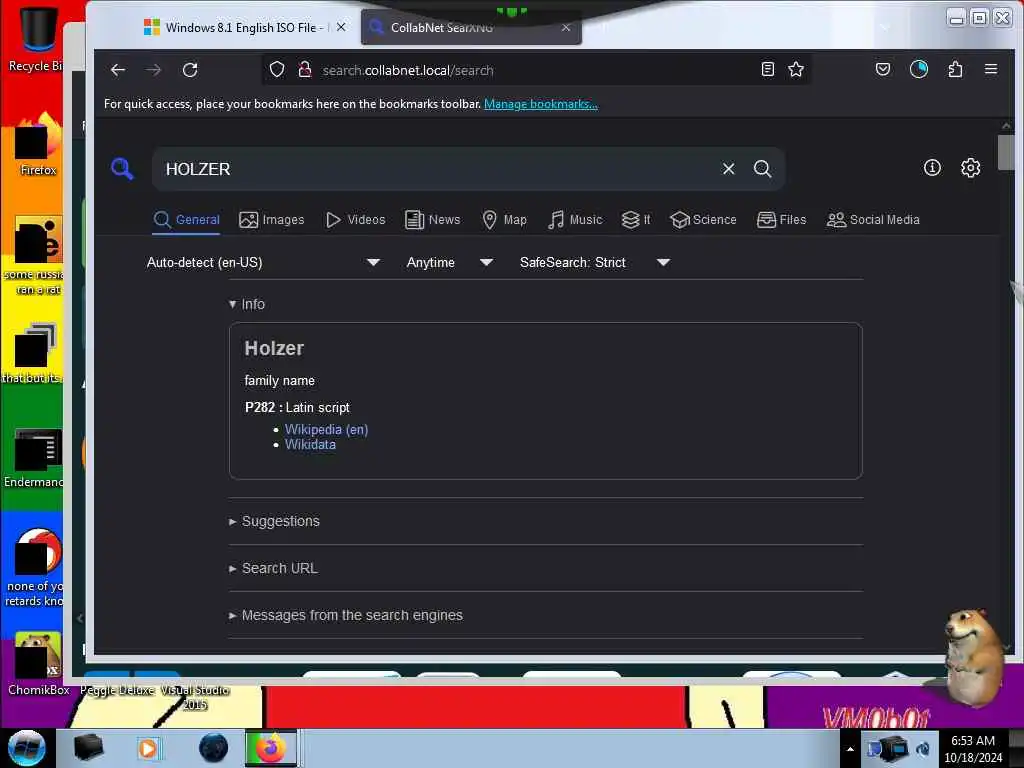This screenshot has width=1024, height=768.
Task: Open the Auto-detect (en-US) language dropdown
Action: [263, 263]
